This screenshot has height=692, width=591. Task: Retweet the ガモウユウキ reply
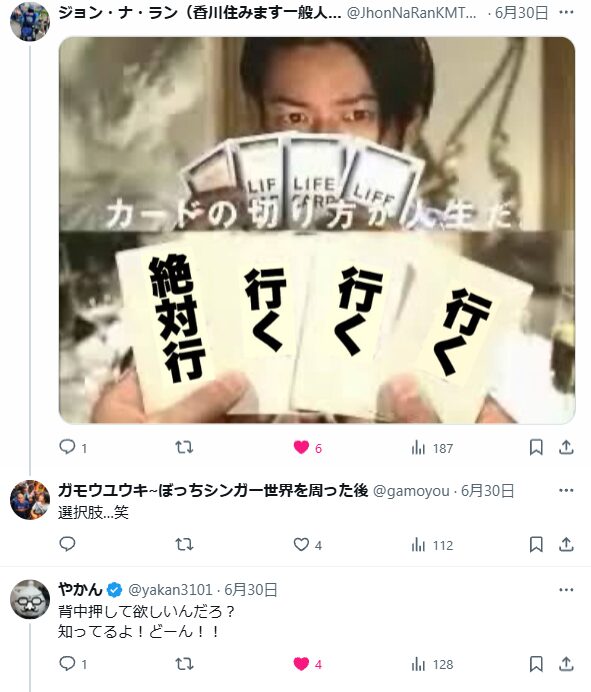[184, 545]
